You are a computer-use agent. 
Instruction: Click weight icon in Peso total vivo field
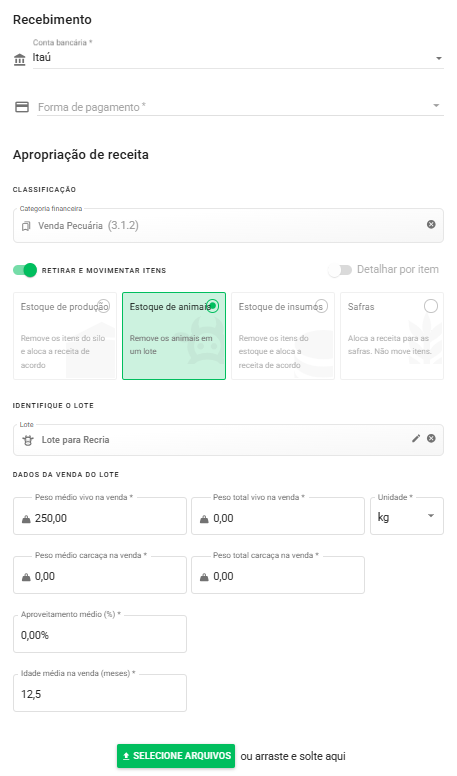coord(204,519)
